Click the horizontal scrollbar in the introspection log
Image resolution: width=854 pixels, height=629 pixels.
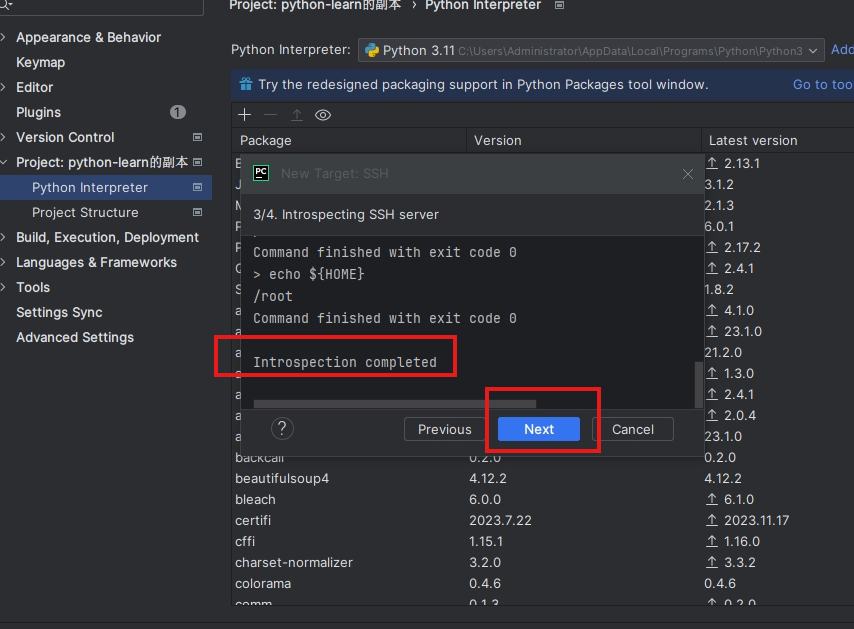tap(395, 404)
